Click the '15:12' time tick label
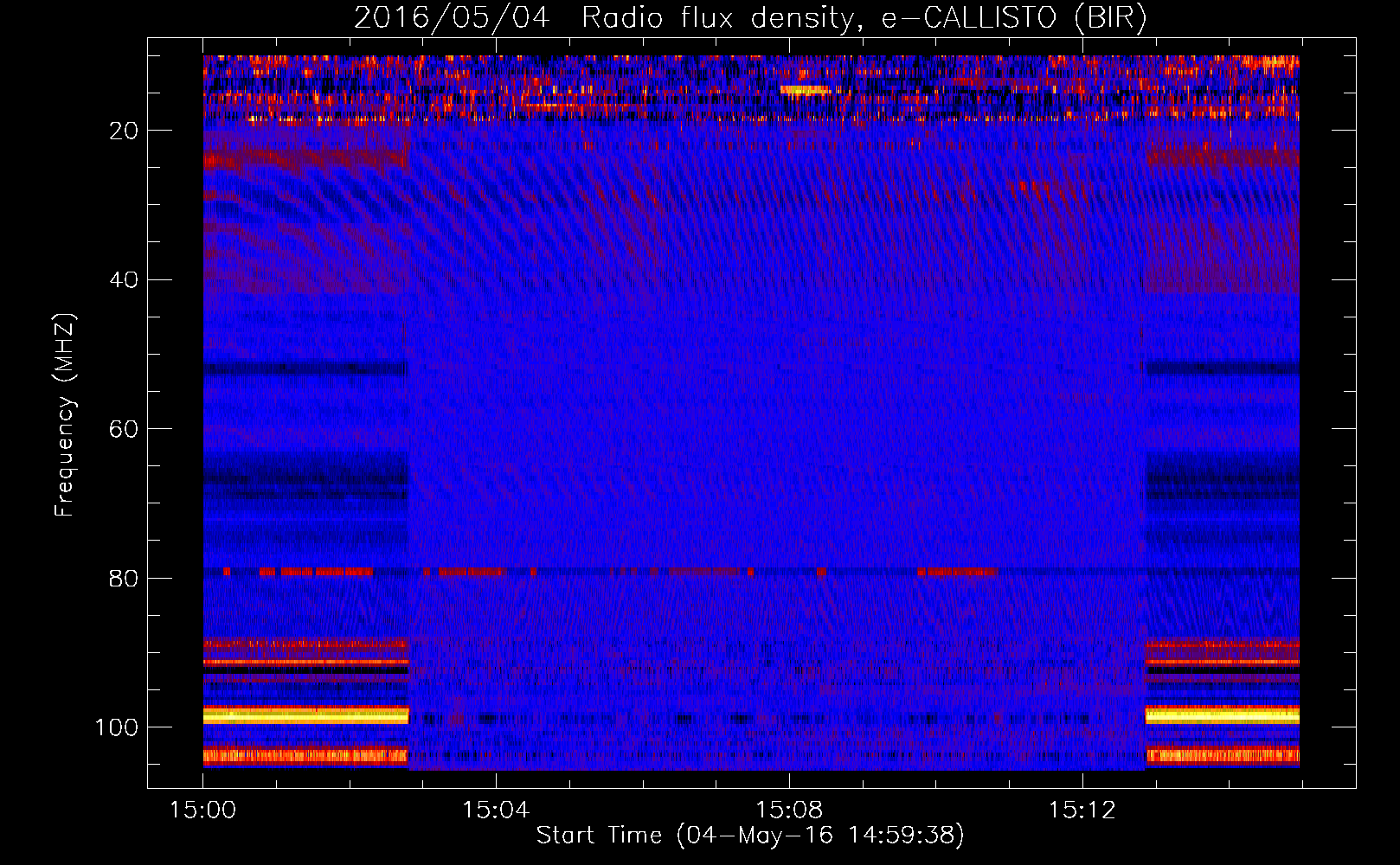This screenshot has height=865, width=1400. pos(1082,811)
